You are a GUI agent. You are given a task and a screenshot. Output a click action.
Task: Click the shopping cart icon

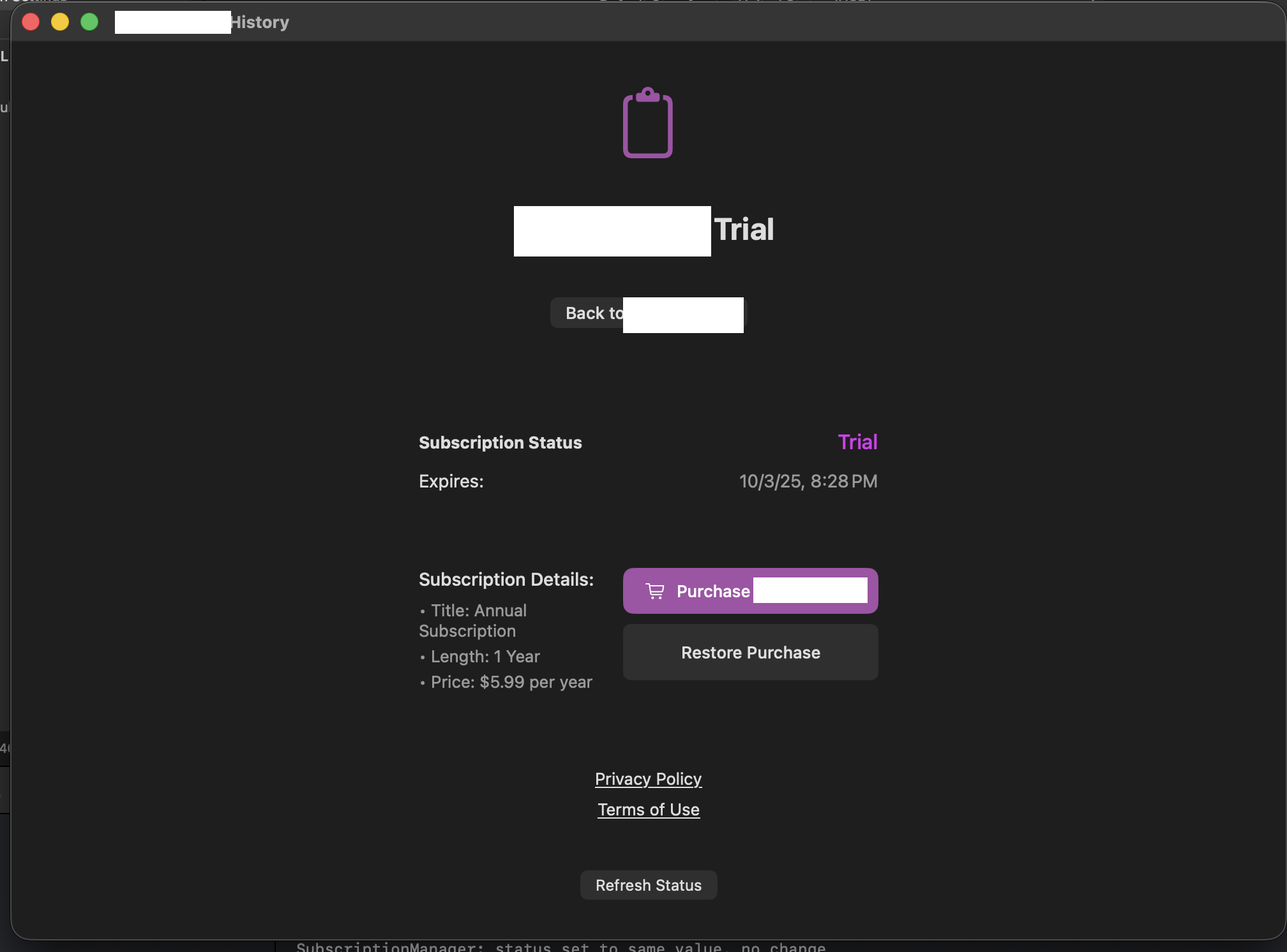(655, 591)
